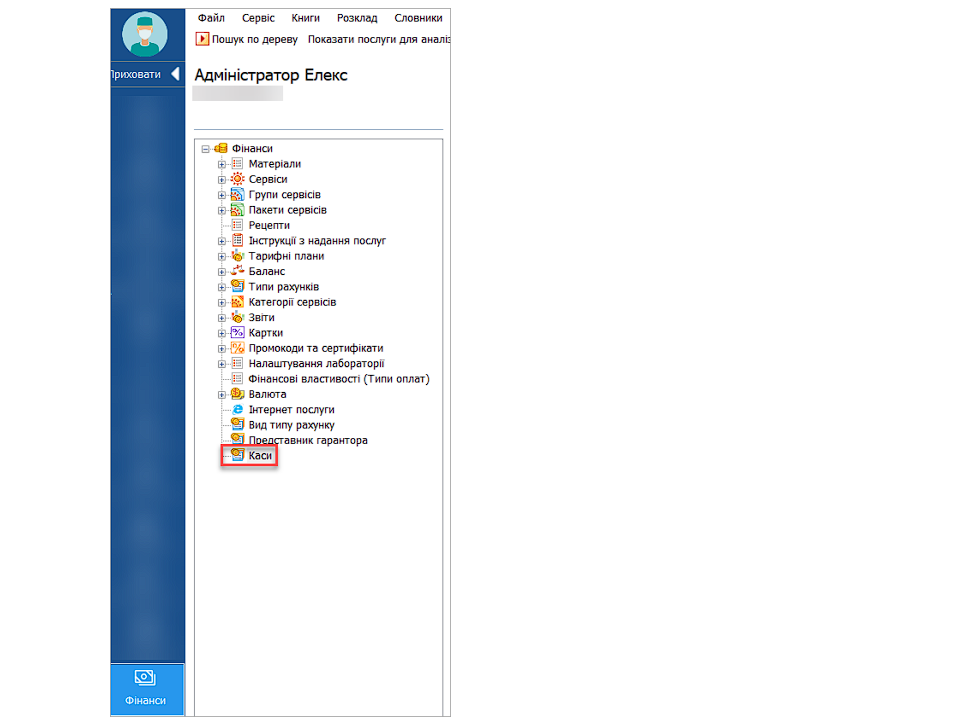Click the Каси icon in tree
Screen dimensions: 970x726
click(x=237, y=456)
